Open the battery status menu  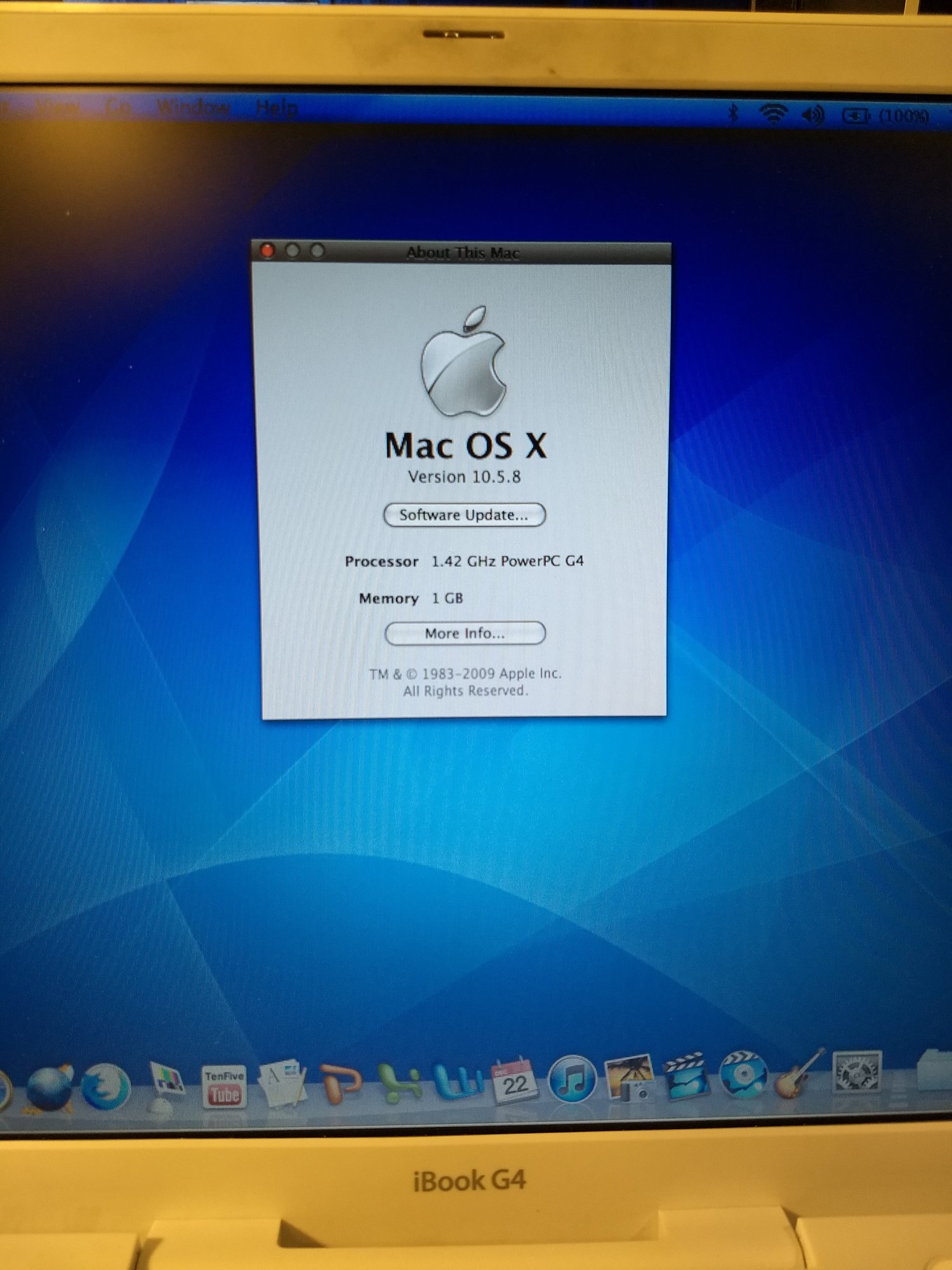point(856,116)
